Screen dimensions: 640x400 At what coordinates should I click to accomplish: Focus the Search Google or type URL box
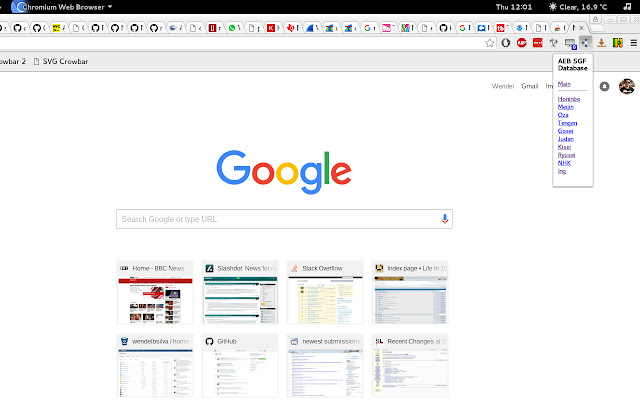coord(284,219)
